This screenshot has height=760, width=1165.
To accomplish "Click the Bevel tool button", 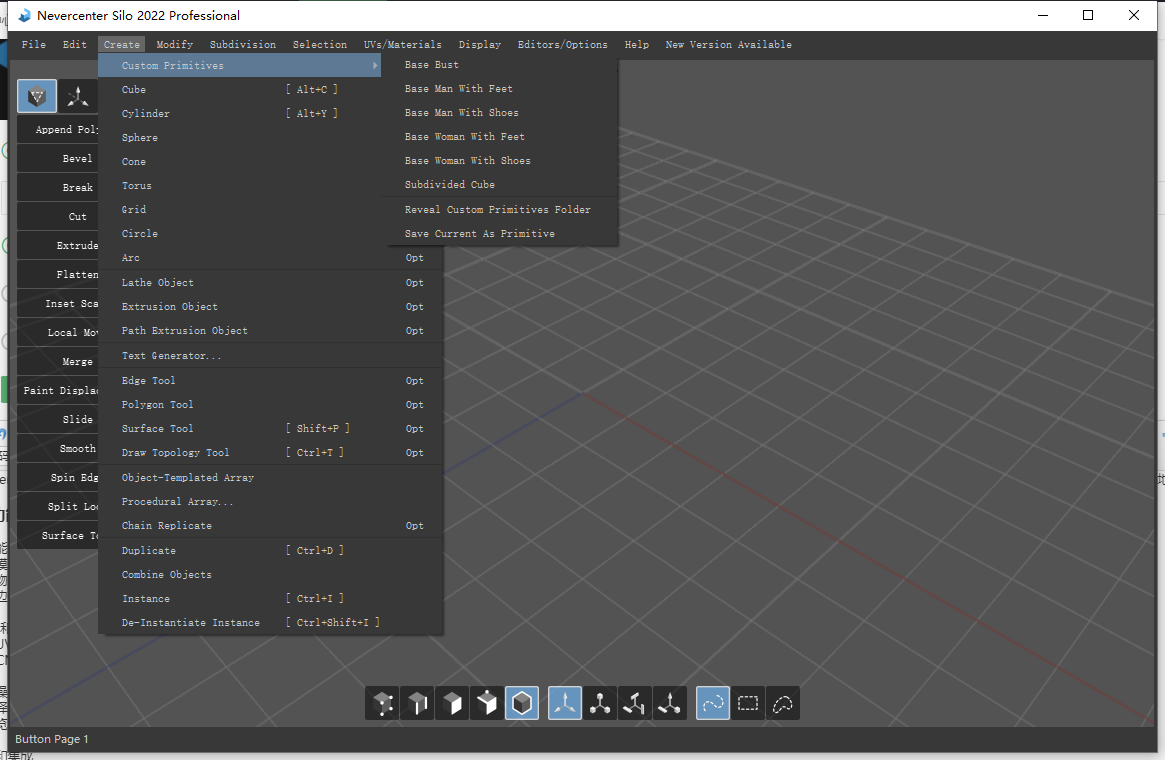I will [58, 158].
